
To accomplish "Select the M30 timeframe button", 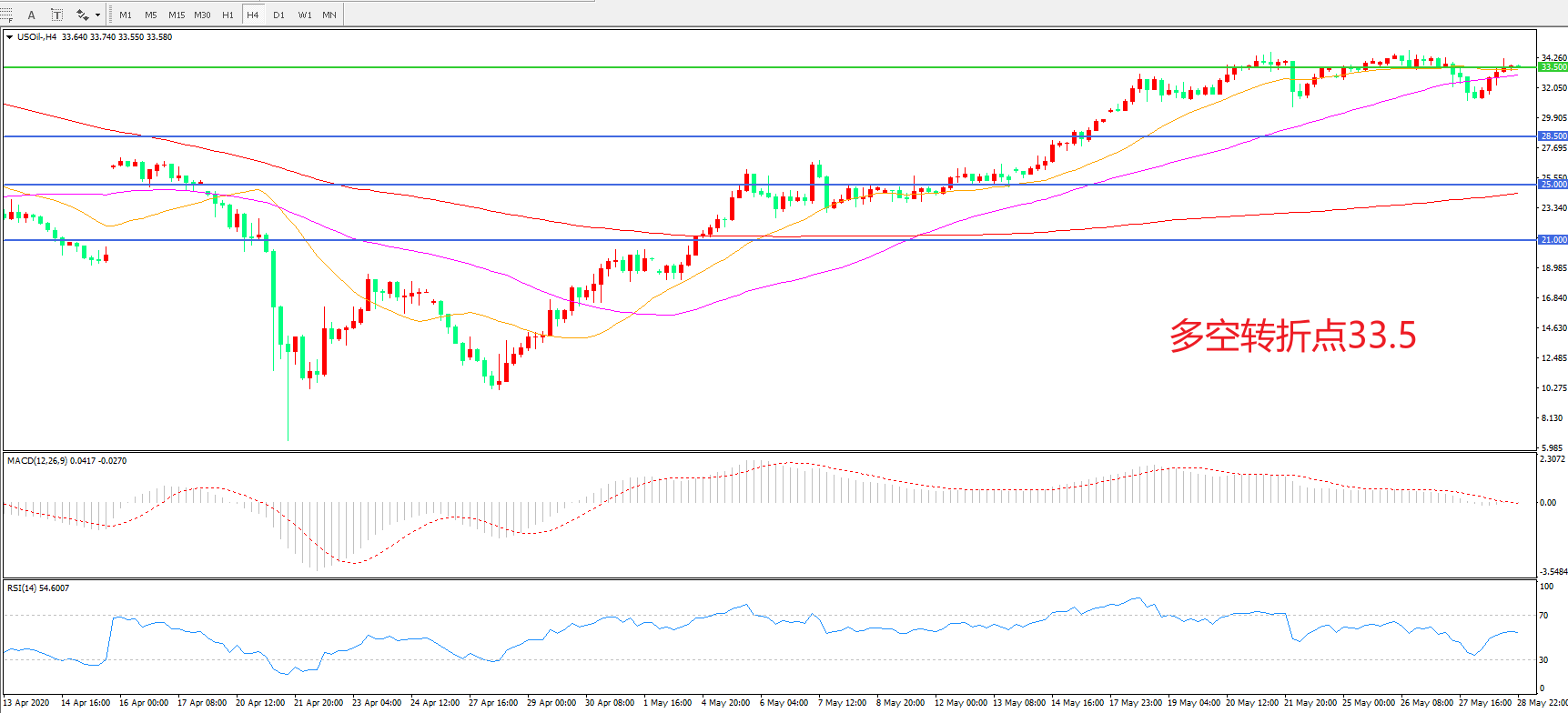I will pos(202,15).
